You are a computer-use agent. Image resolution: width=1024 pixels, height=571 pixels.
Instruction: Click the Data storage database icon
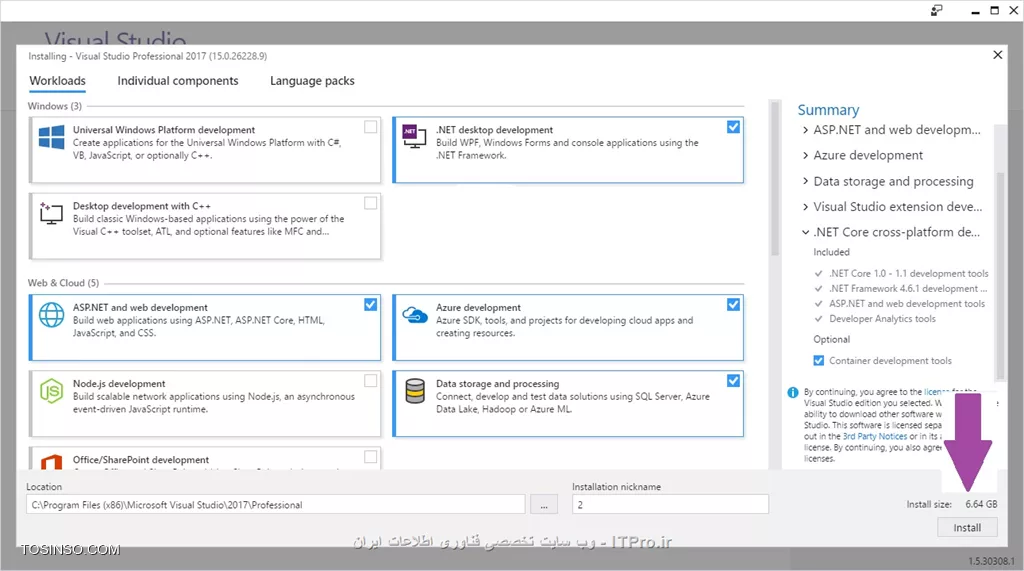click(415, 391)
